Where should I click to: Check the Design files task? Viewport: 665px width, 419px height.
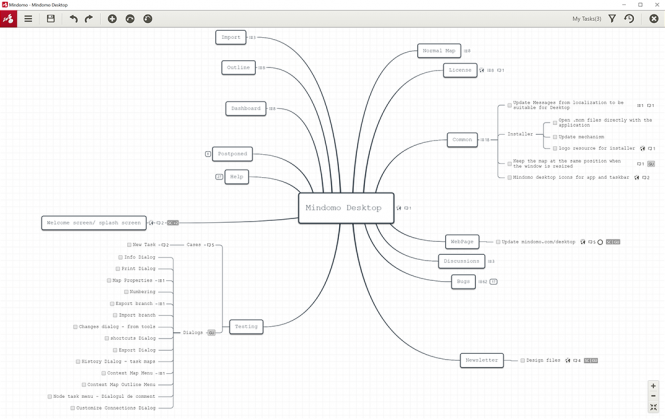pyautogui.click(x=522, y=360)
